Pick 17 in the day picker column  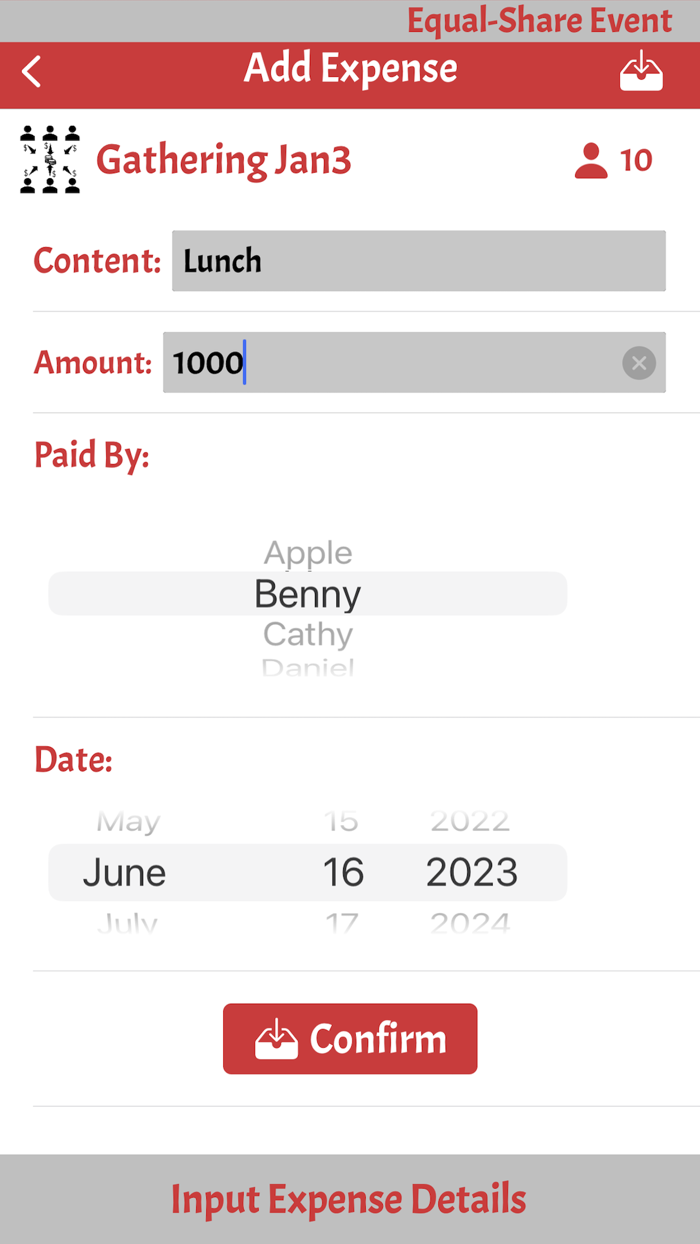[x=344, y=921]
